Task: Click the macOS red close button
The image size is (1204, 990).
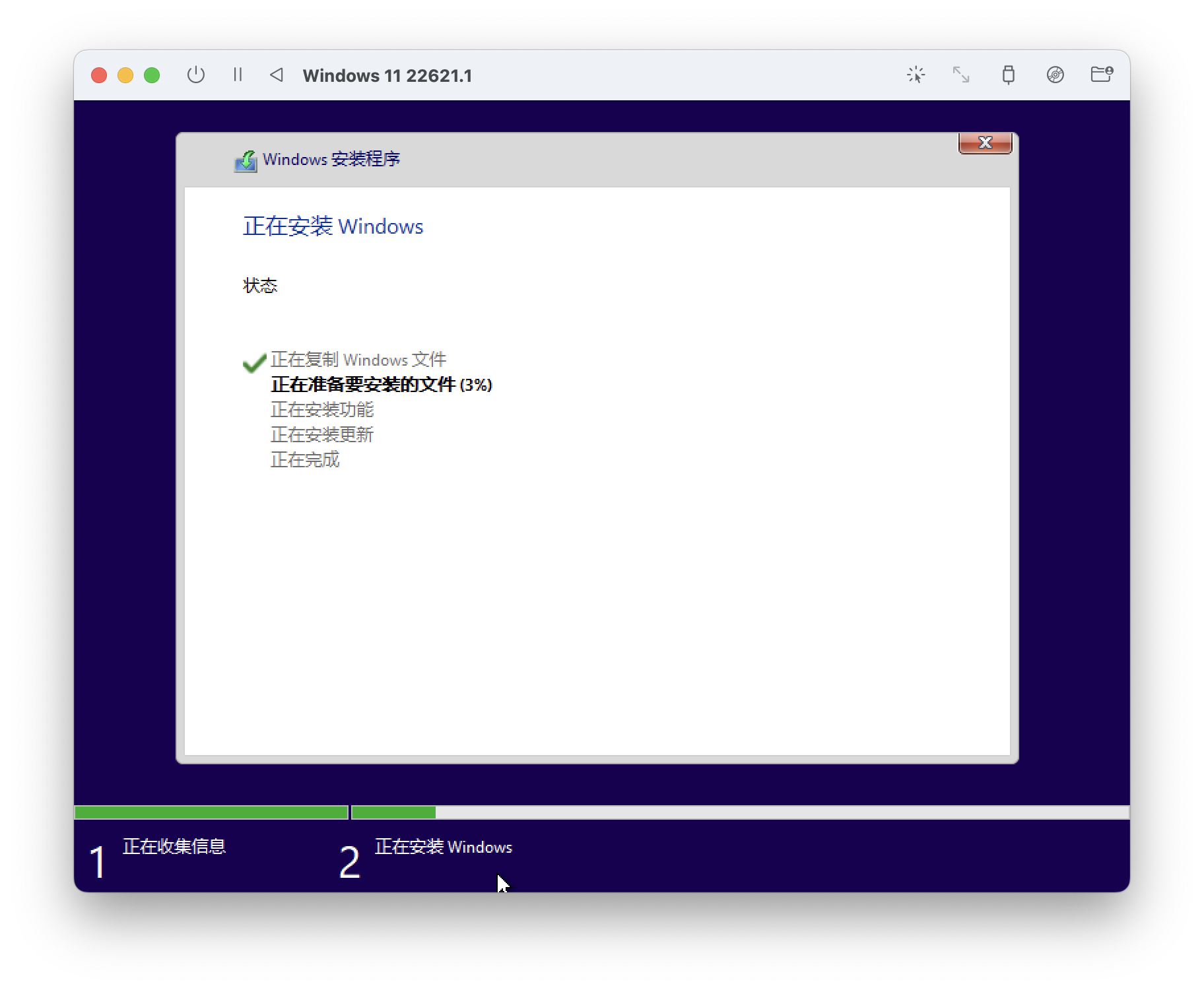Action: [x=99, y=75]
